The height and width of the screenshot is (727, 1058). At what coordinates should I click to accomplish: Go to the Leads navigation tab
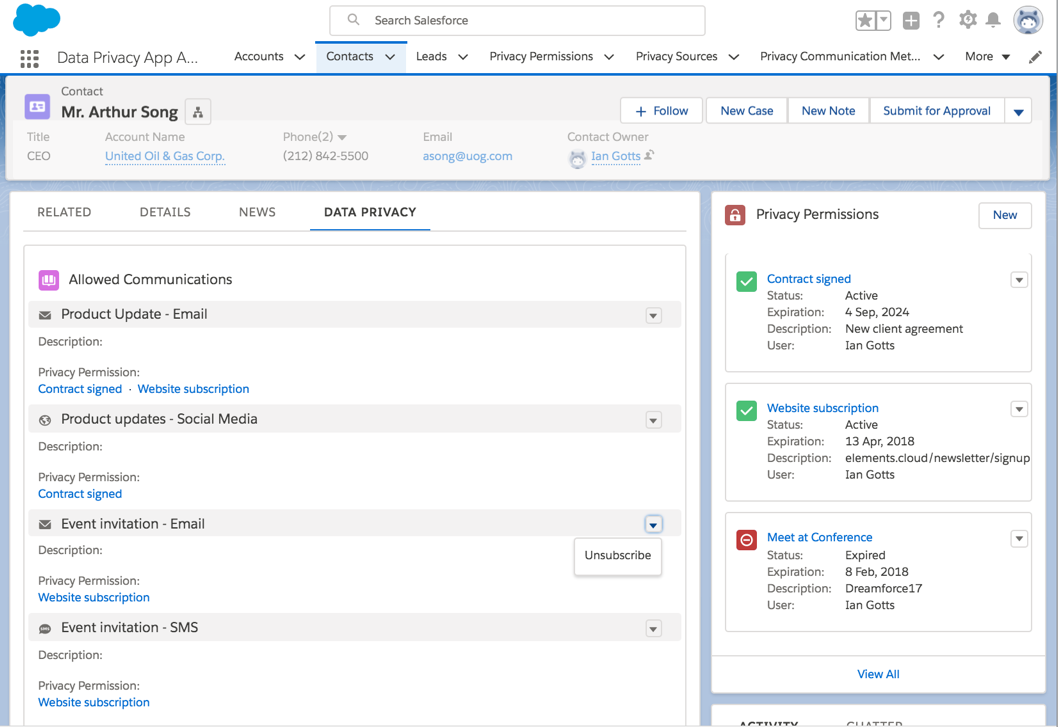tap(431, 57)
